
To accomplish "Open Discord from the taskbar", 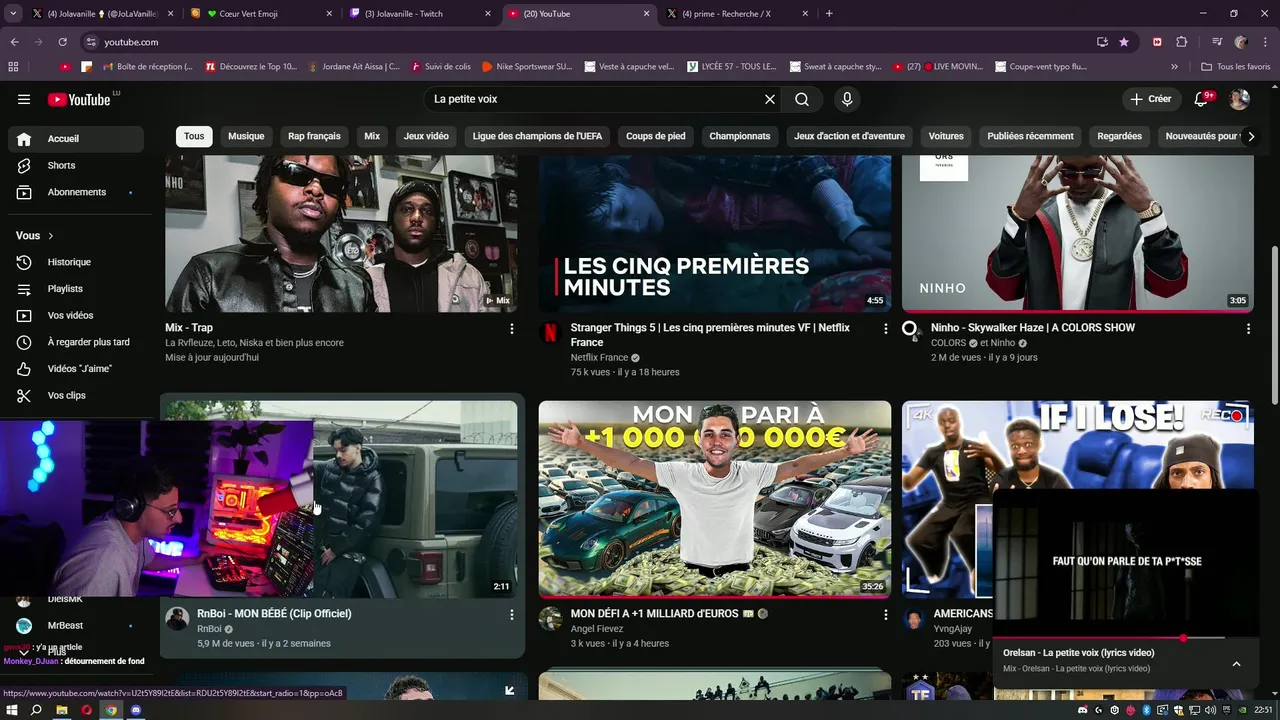I will 136,710.
